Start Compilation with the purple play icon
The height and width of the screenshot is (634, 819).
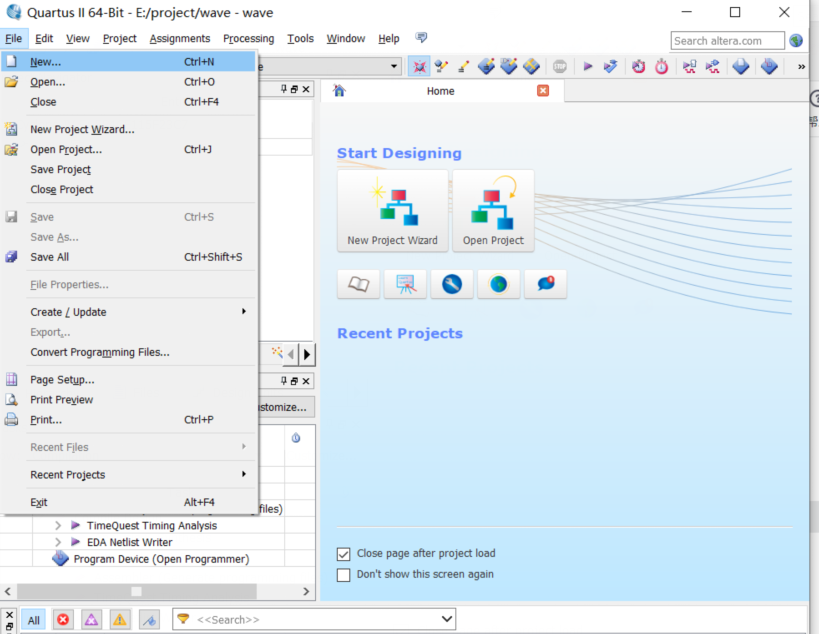[588, 66]
